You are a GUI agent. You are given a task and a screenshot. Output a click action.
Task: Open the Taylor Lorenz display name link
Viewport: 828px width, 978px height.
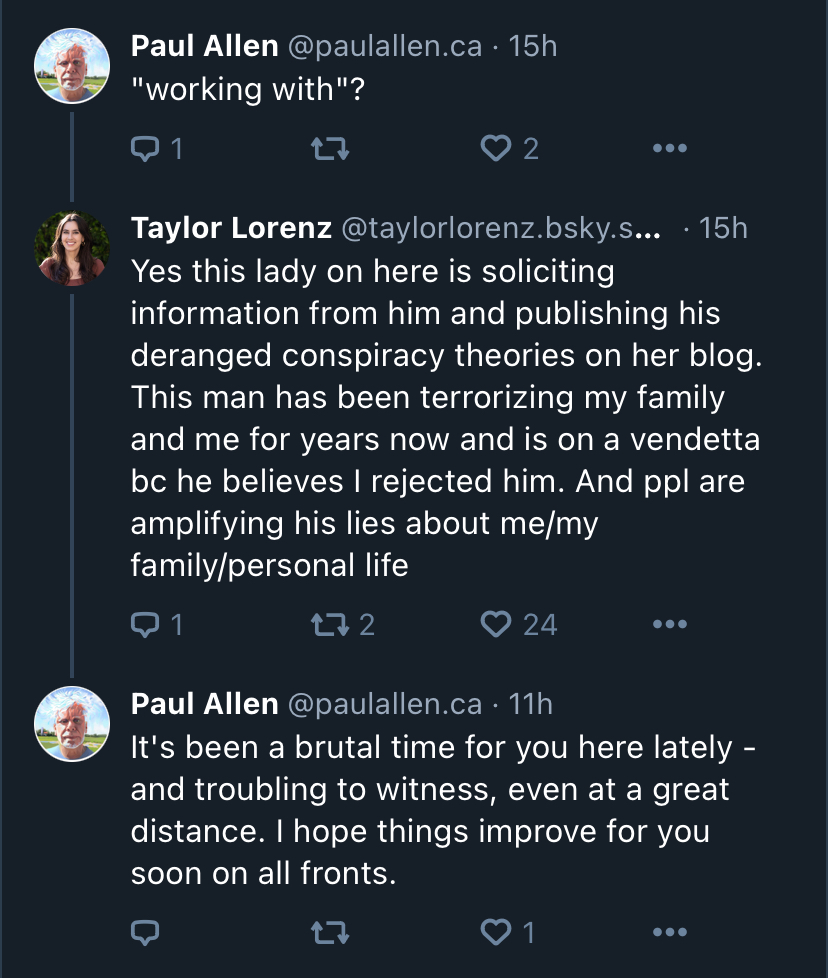(x=231, y=228)
